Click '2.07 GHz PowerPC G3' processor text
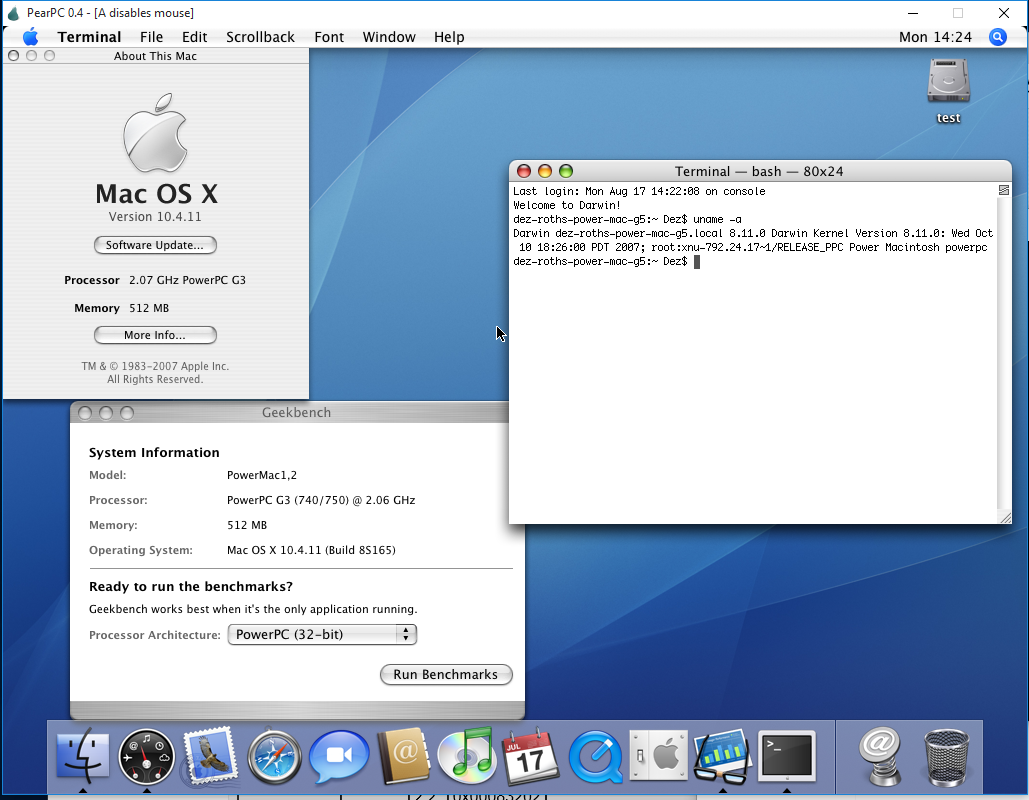The height and width of the screenshot is (800, 1029). [x=187, y=280]
